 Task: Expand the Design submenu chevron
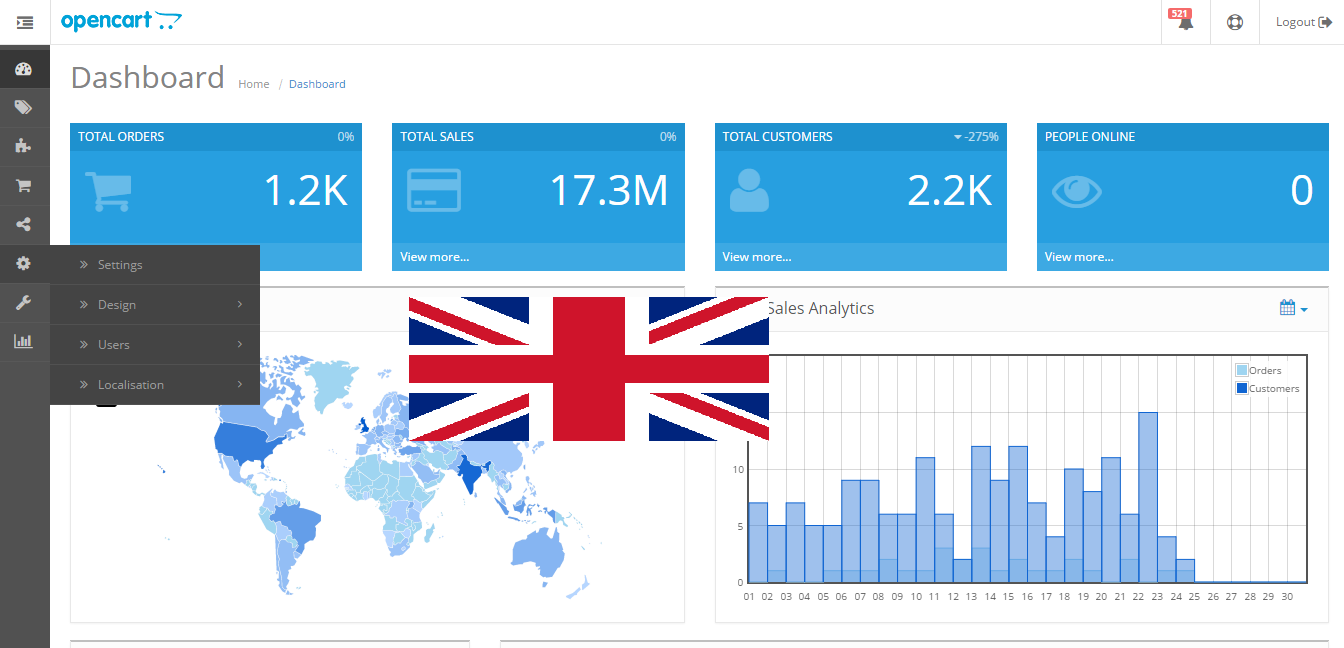coord(240,304)
